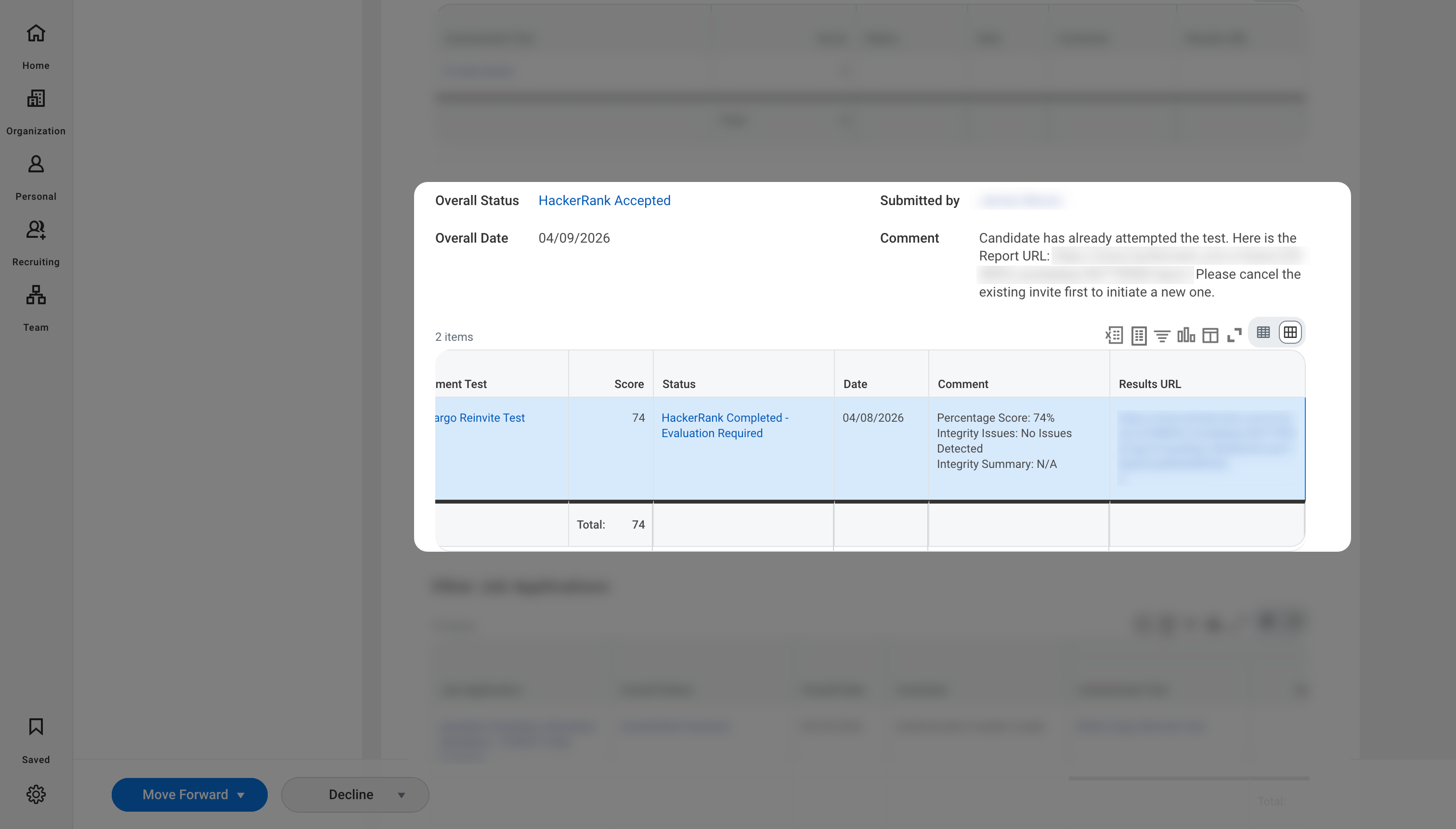Open the column layout preferences icon

1210,336
